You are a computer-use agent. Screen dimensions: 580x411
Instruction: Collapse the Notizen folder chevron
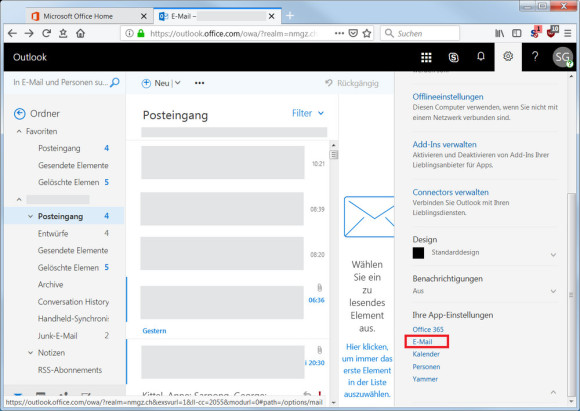(30, 353)
